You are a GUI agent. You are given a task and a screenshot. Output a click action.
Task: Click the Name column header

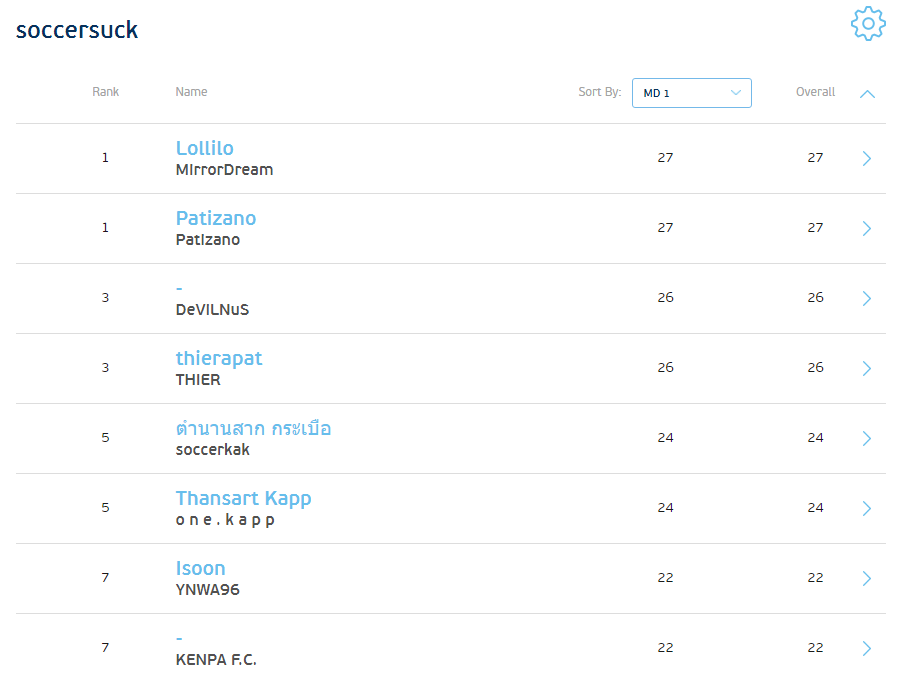[x=191, y=92]
